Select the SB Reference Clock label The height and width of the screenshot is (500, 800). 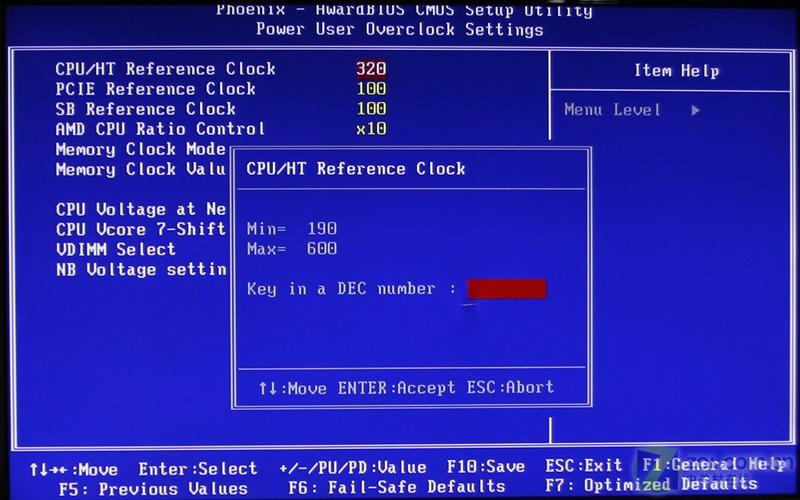tap(145, 109)
